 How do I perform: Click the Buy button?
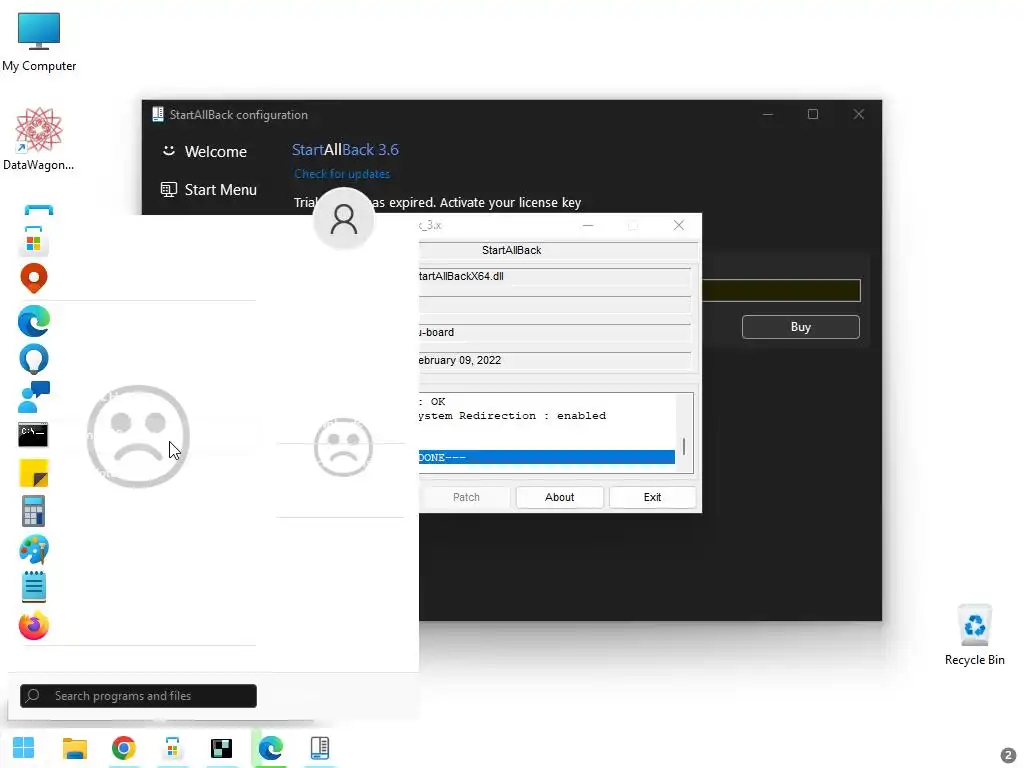point(801,327)
